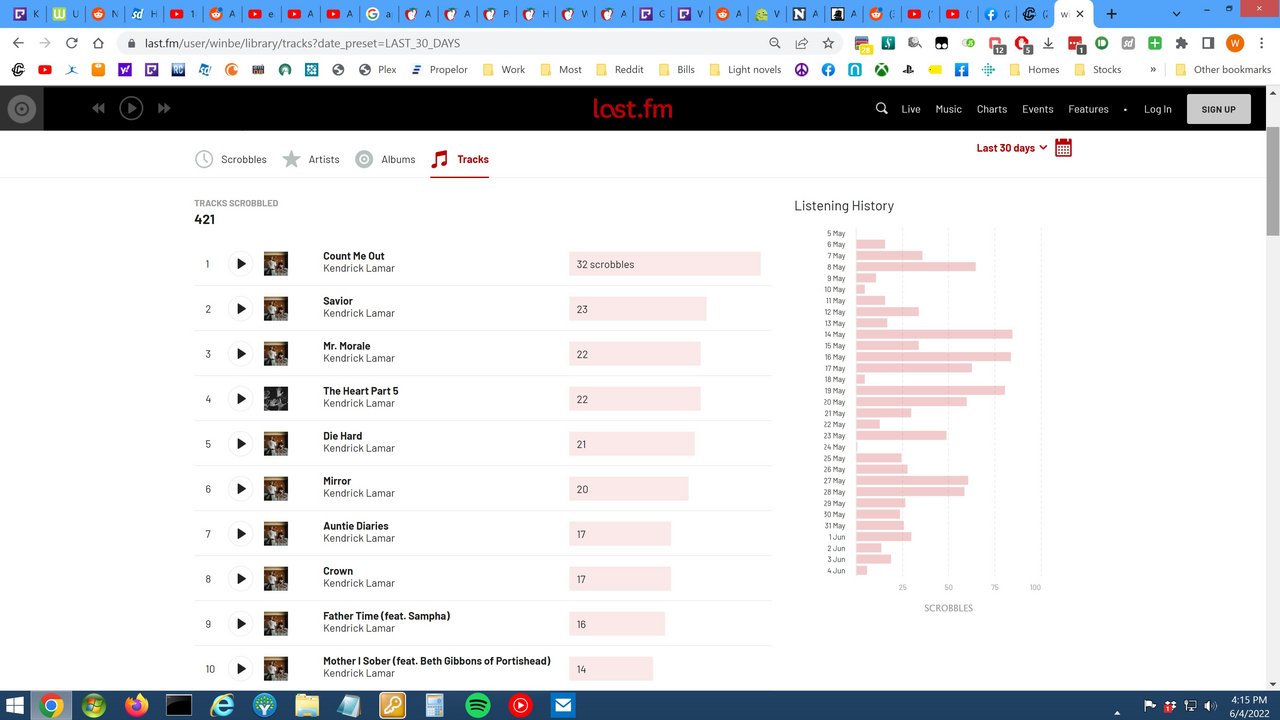
Task: Click the browser back arrow
Action: (x=18, y=43)
